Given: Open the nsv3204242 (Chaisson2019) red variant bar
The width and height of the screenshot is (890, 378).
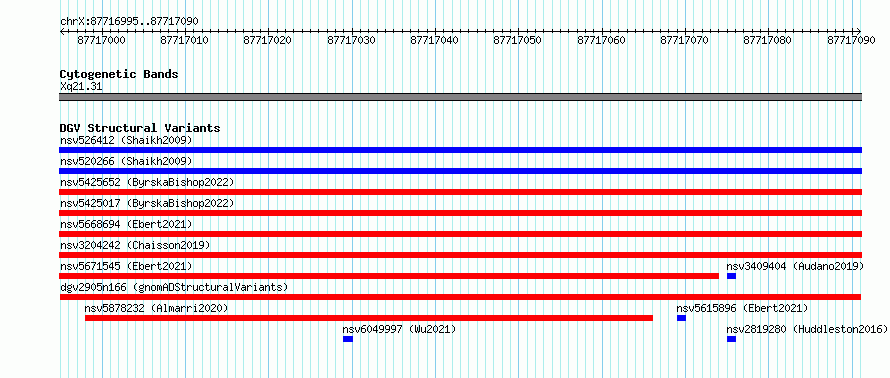Looking at the screenshot, I should pos(460,255).
